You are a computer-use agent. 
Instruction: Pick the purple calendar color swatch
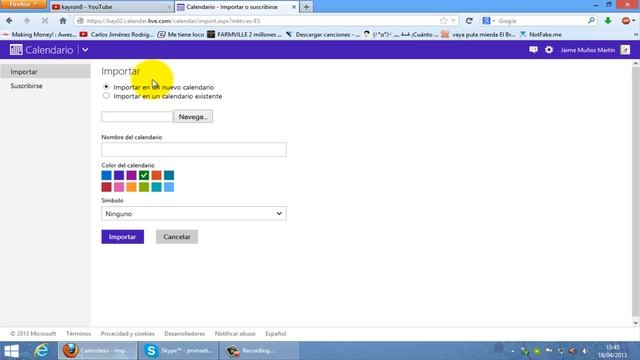tap(131, 175)
